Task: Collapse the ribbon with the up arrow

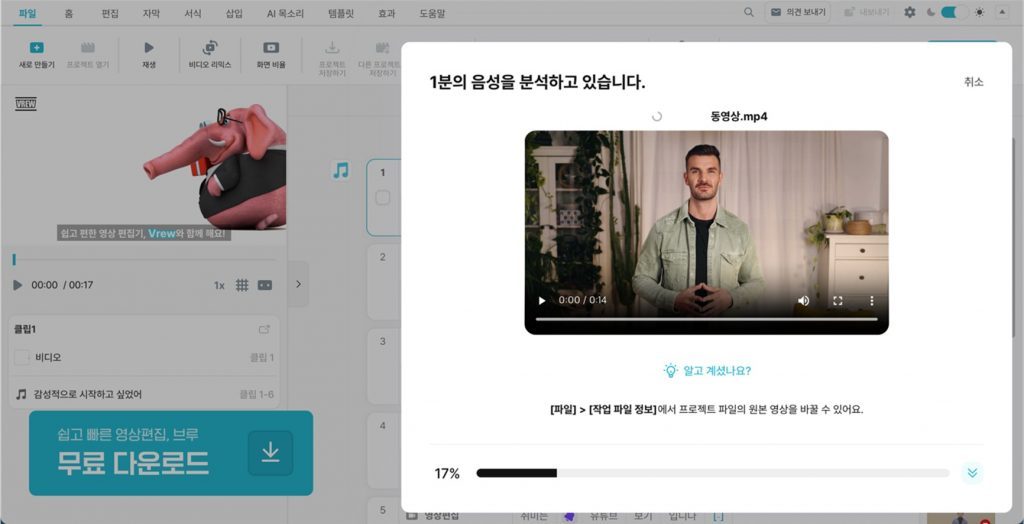Action: point(1002,12)
